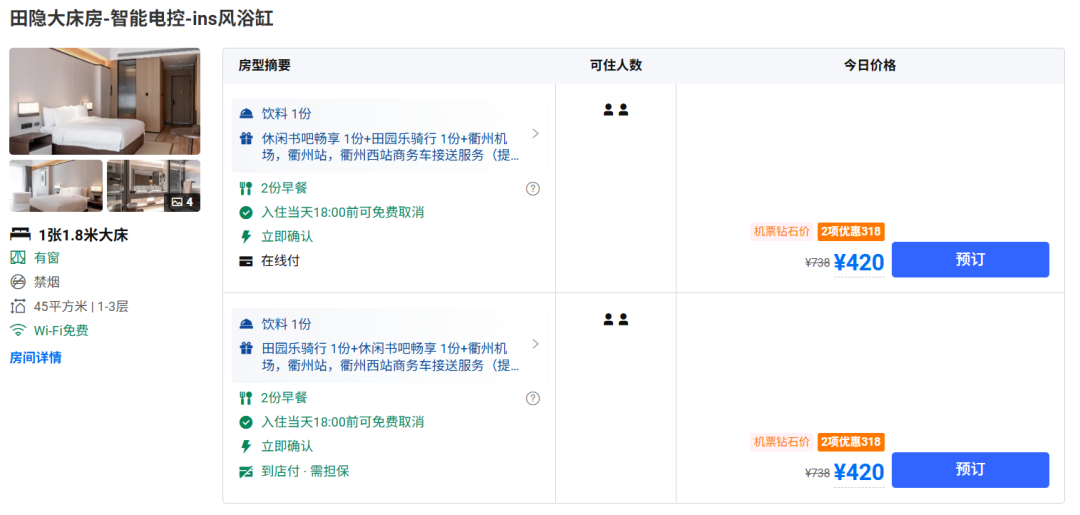Expand the second rate's benefits chevron
The width and height of the screenshot is (1080, 515).
[x=536, y=344]
